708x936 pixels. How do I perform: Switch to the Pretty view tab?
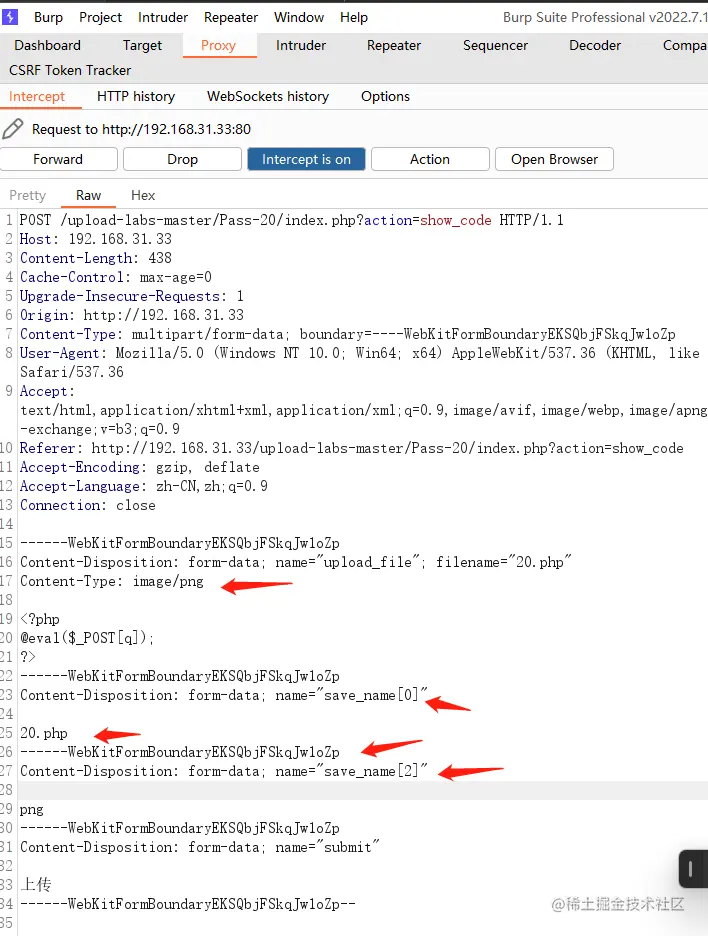[27, 195]
